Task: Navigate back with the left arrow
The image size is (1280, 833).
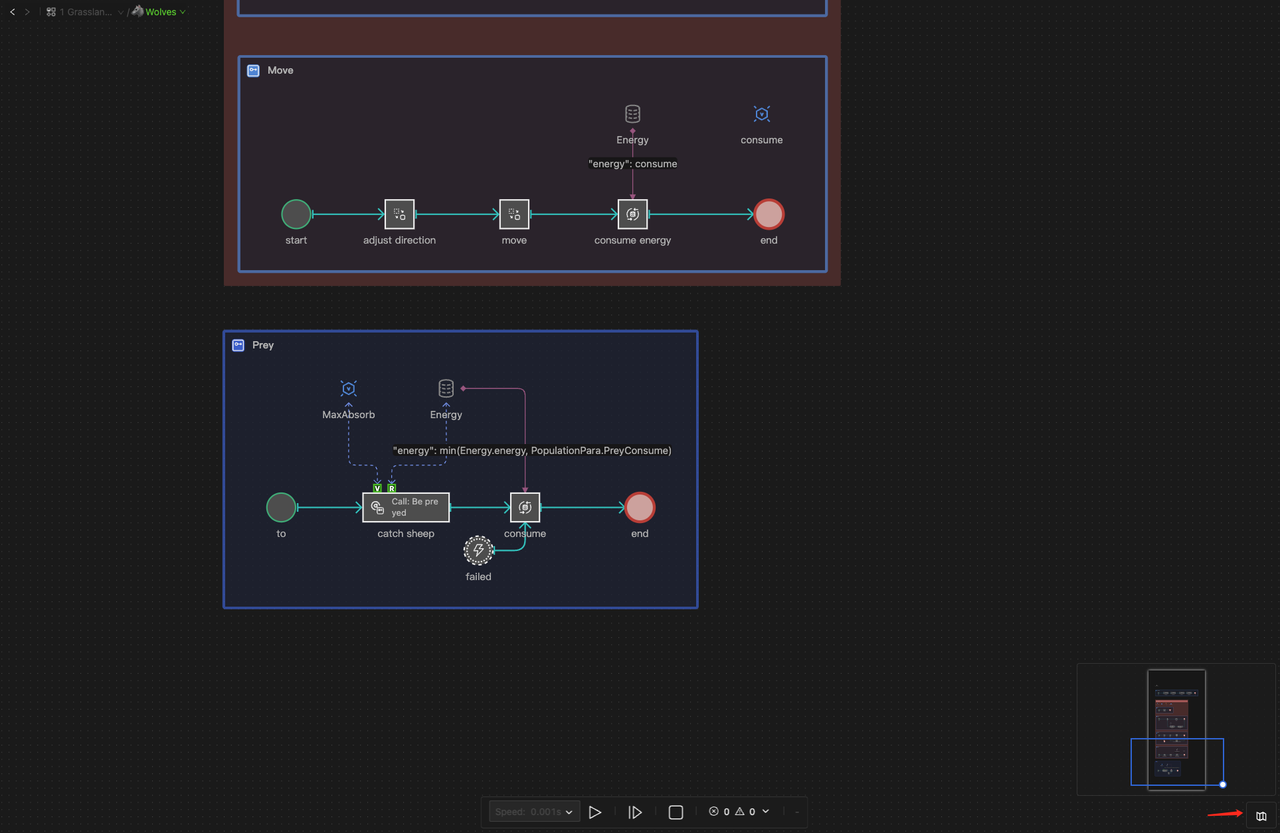Action: [x=12, y=12]
